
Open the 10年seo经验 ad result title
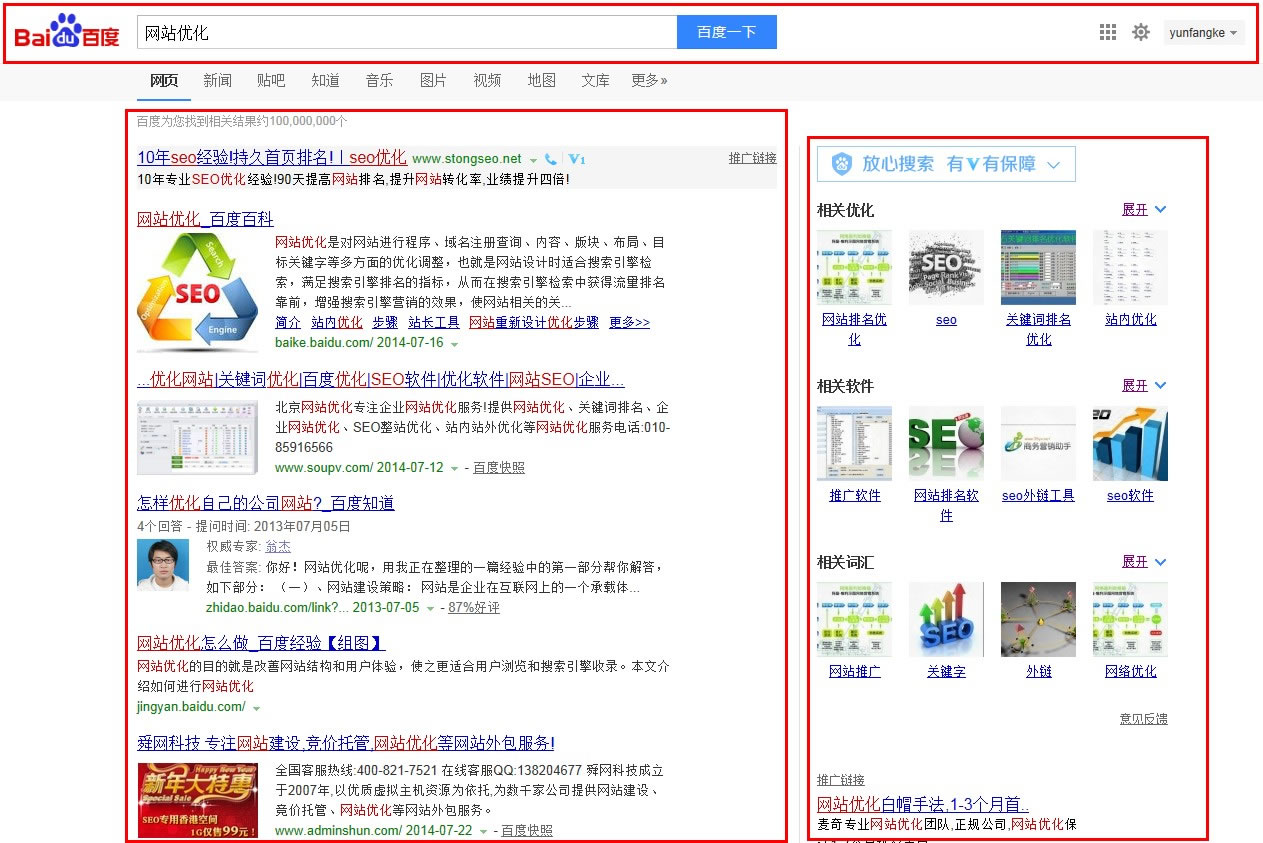click(x=272, y=157)
